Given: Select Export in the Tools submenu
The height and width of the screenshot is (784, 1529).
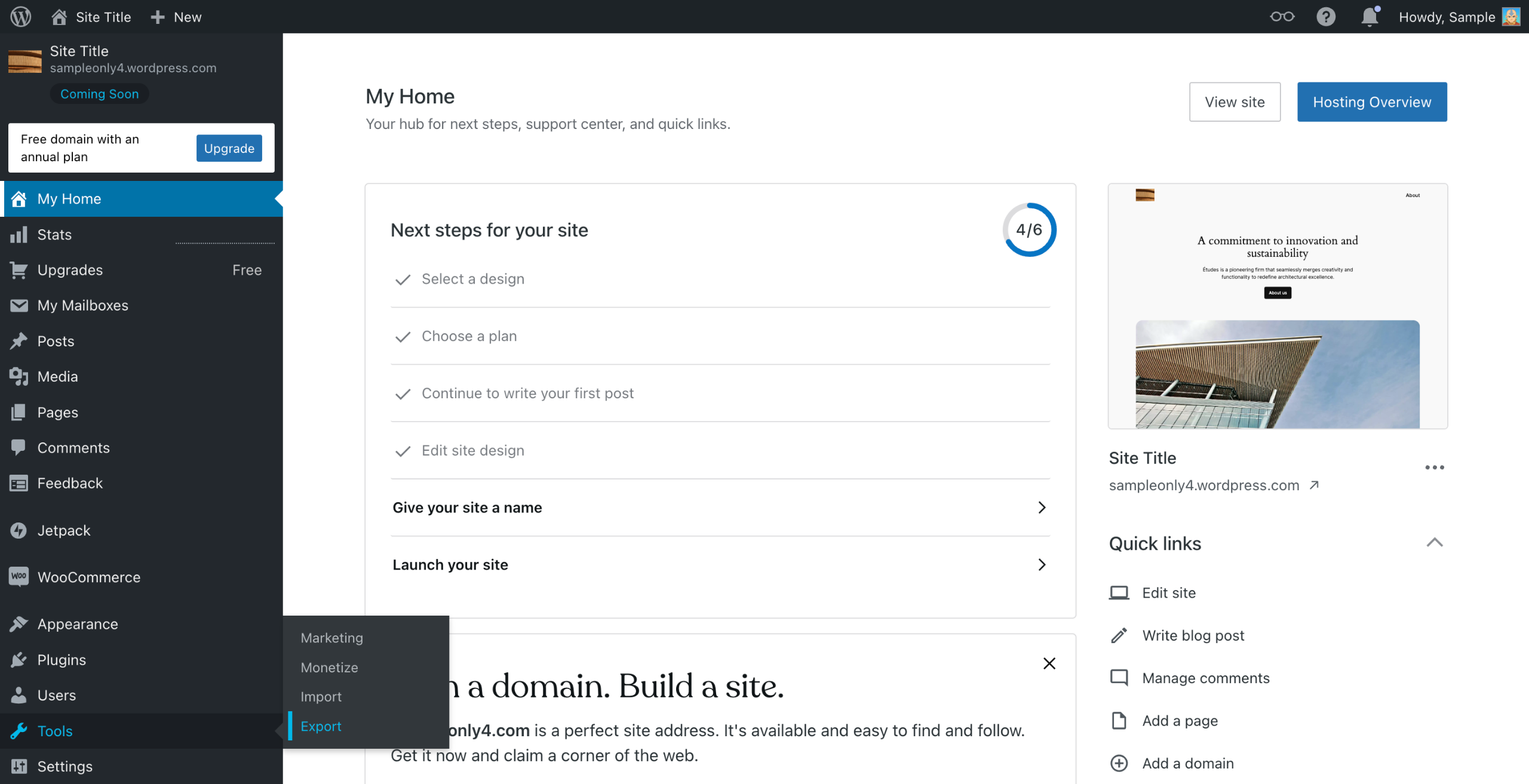Looking at the screenshot, I should tap(321, 726).
